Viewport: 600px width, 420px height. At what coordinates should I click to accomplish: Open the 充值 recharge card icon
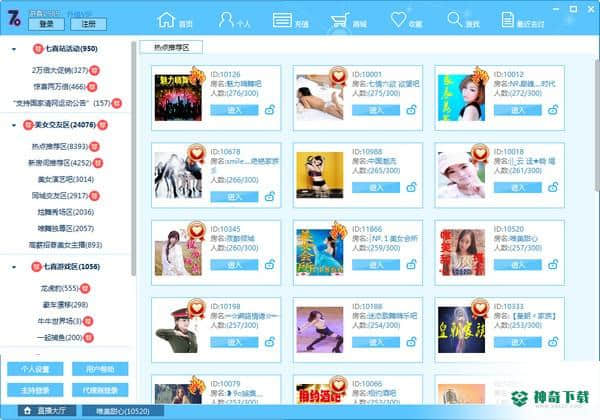point(282,20)
